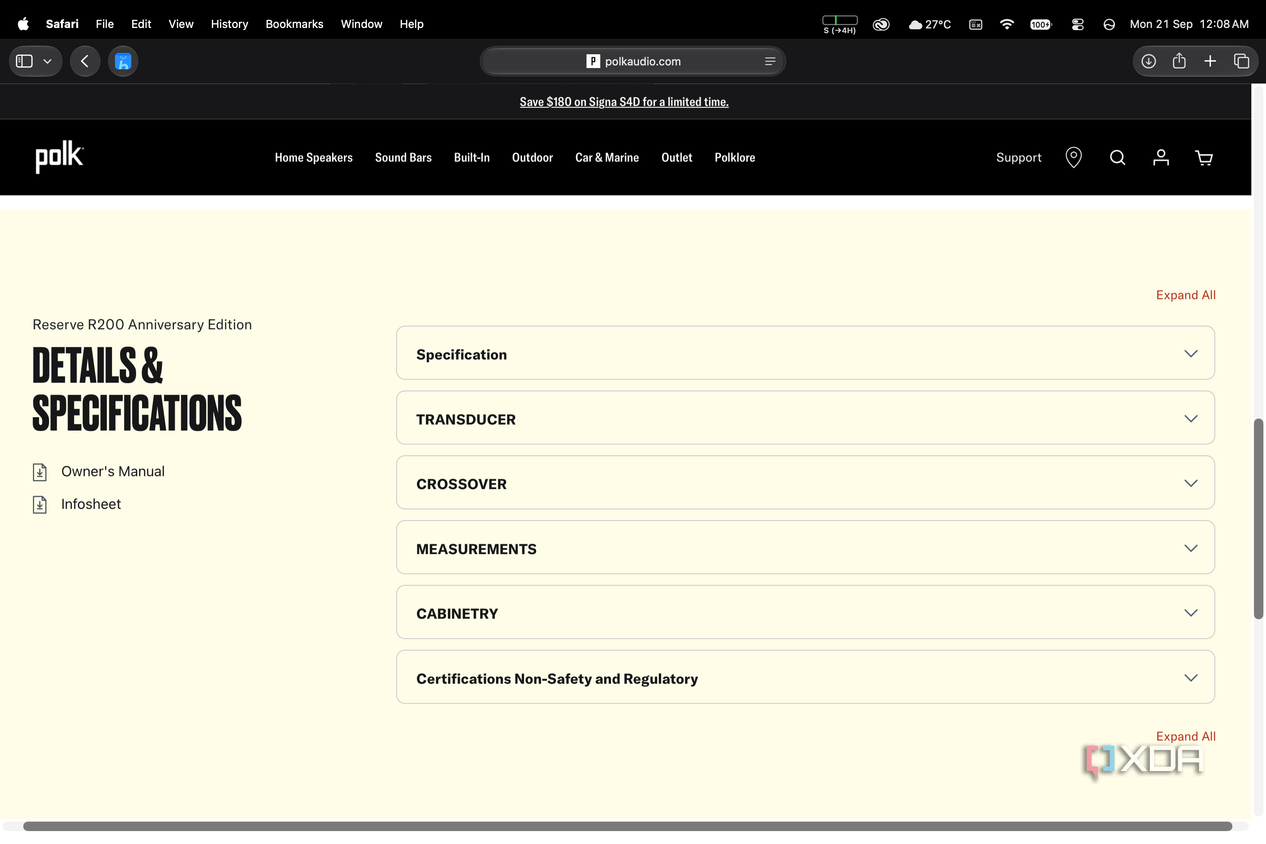Click the polkaudio.com address field

[x=633, y=61]
